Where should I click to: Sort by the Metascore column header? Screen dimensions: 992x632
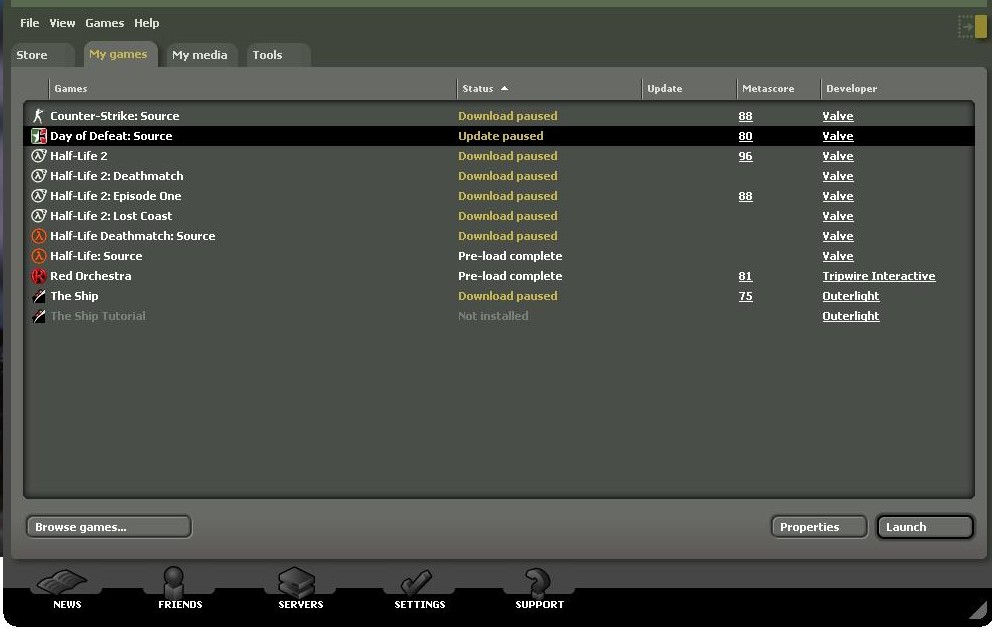coord(778,89)
